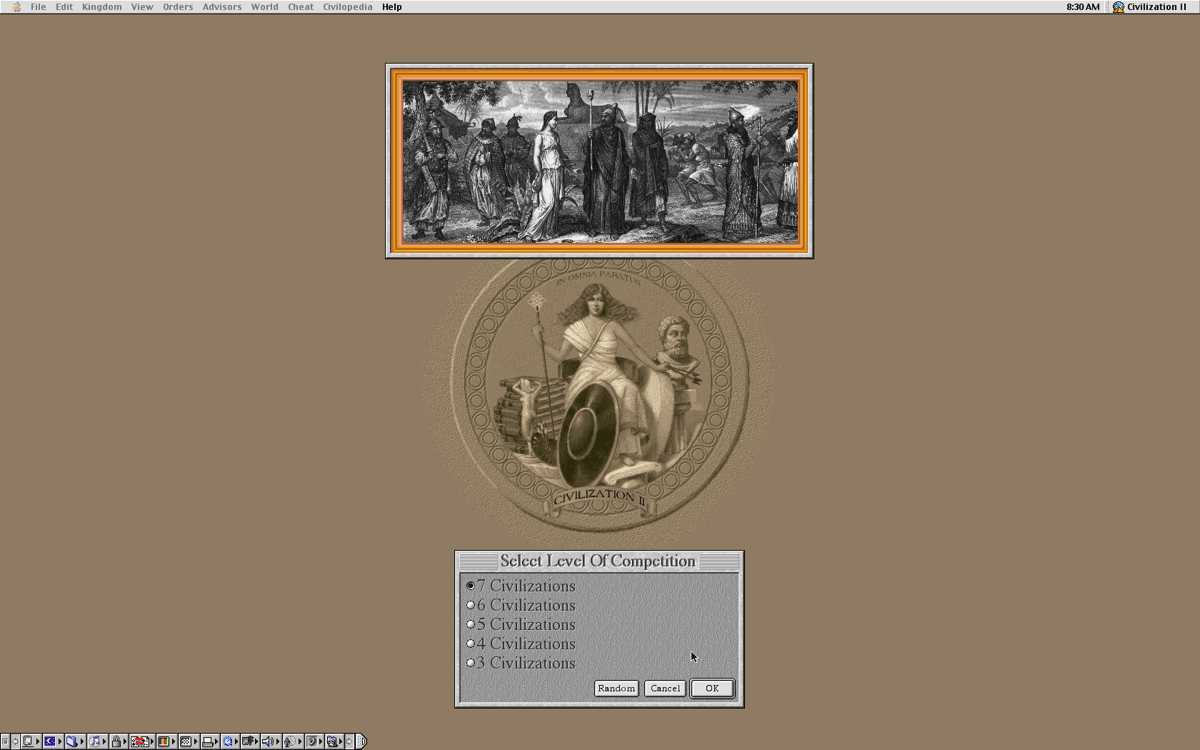Open the microphone and globe Control Strip module
Screen dimensions: 1200x750
click(x=293, y=742)
